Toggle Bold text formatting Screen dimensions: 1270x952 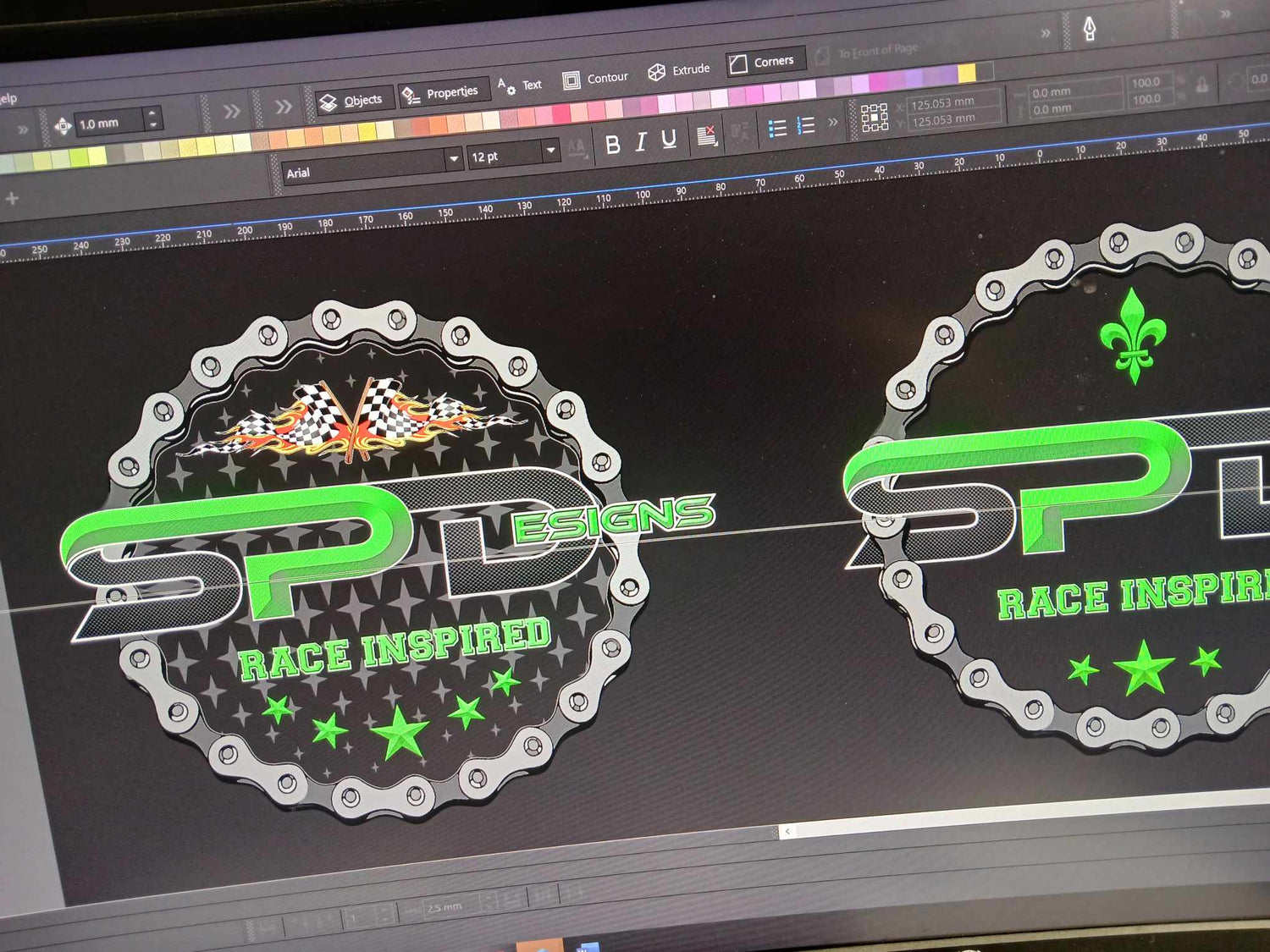pyautogui.click(x=612, y=146)
